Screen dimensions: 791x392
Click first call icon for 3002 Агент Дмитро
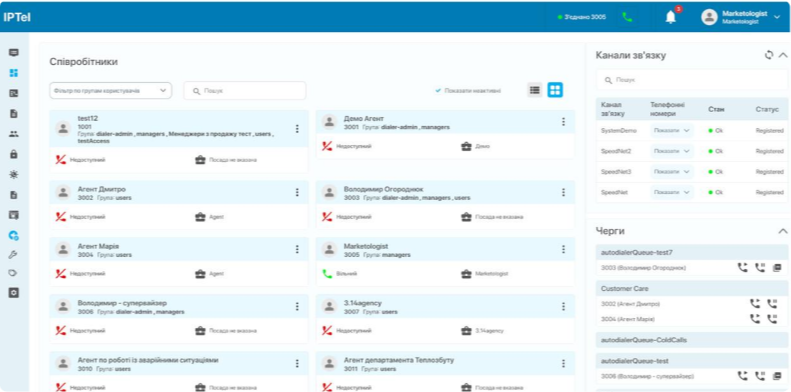(x=755, y=304)
